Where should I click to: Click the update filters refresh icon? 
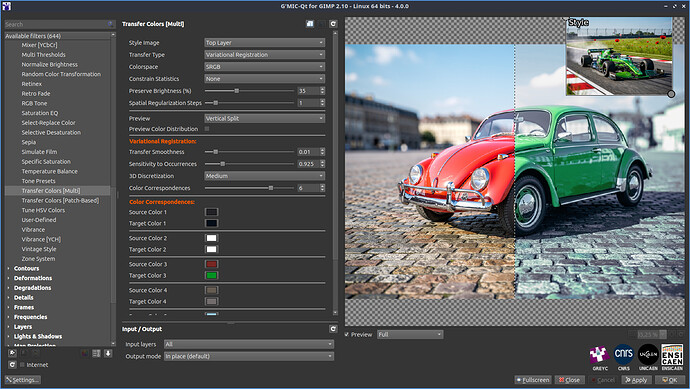tap(12, 364)
